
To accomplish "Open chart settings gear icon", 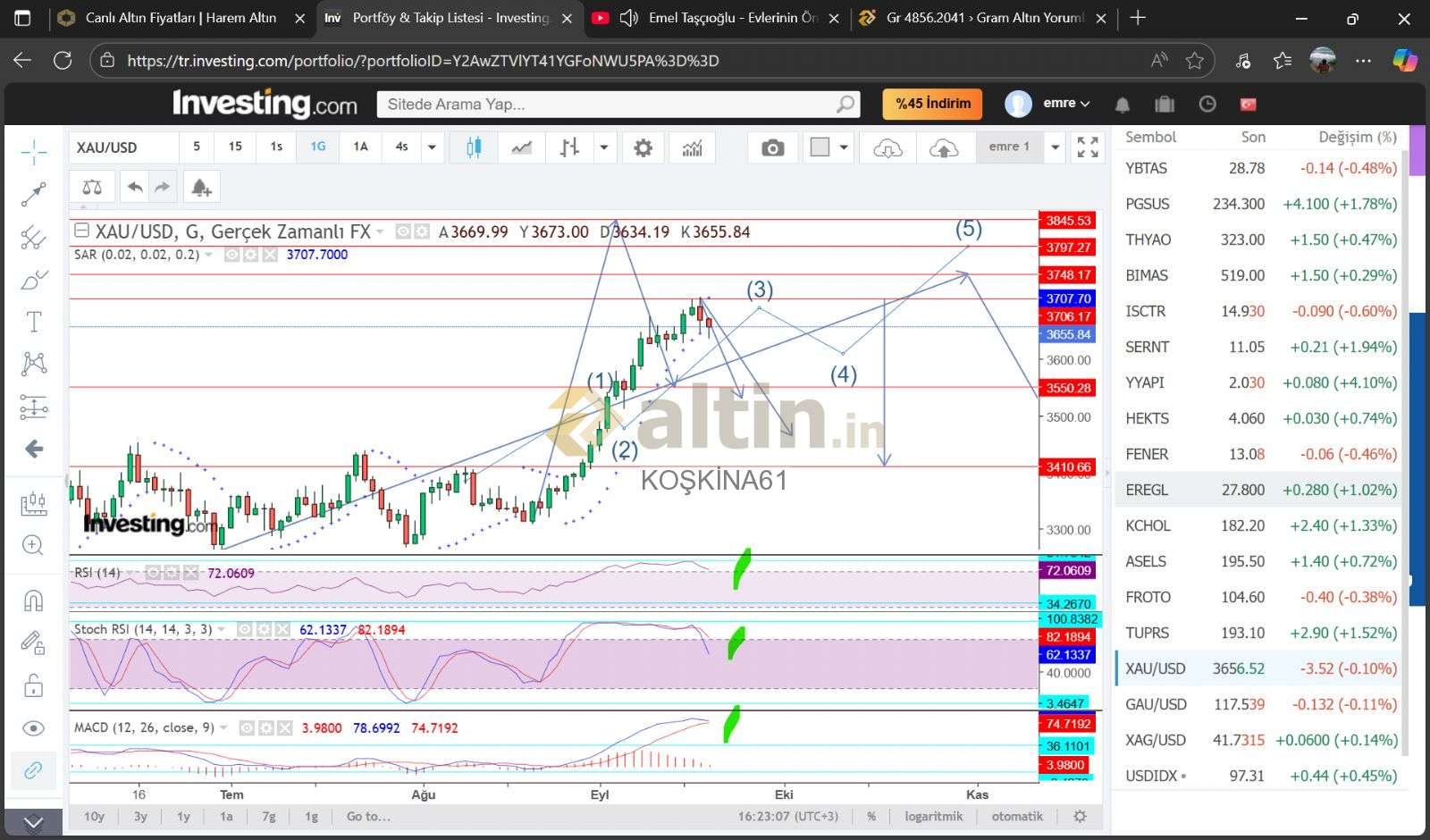I will click(x=643, y=147).
